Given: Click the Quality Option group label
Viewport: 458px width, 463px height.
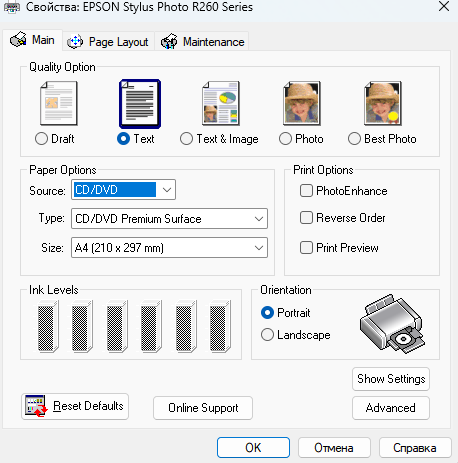Looking at the screenshot, I should 62,67.
